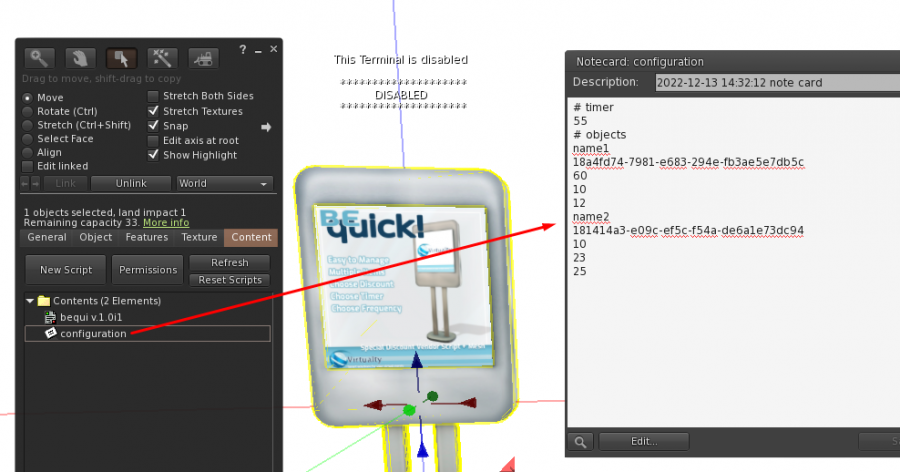The height and width of the screenshot is (472, 900).
Task: Select the Create (wand) tool
Action: (162, 58)
